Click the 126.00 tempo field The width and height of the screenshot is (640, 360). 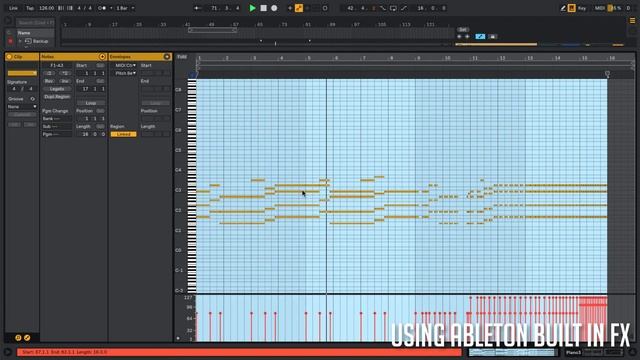[46, 8]
